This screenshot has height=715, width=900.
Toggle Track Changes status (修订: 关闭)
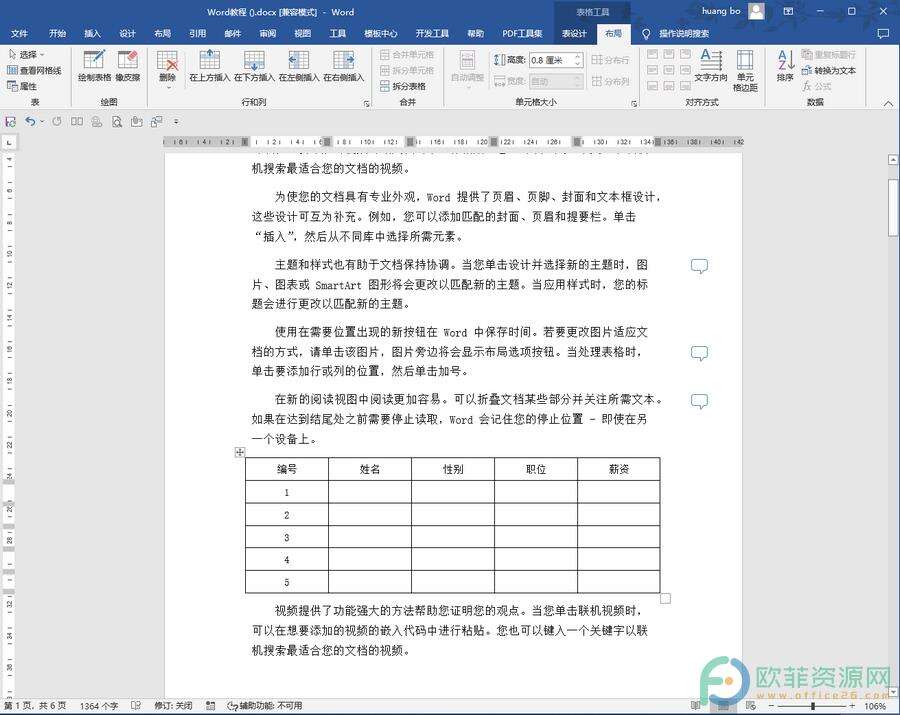point(173,705)
